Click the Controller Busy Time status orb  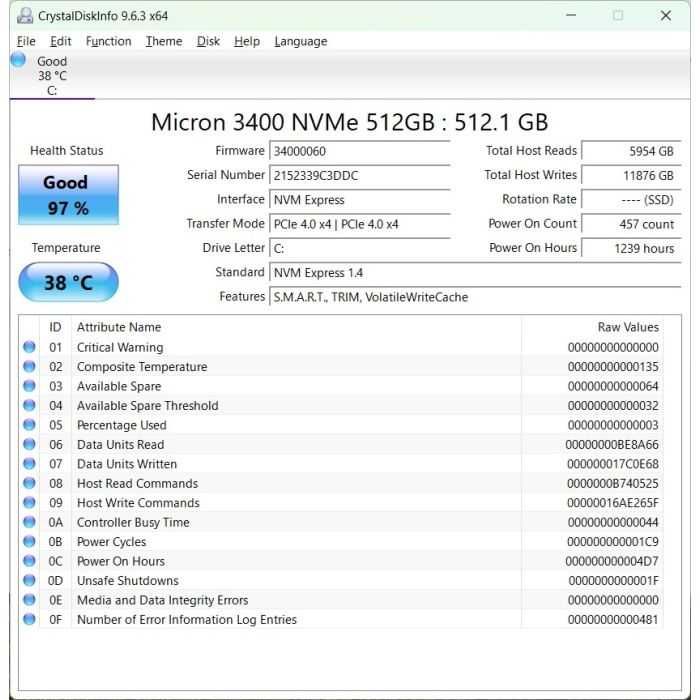point(29,522)
